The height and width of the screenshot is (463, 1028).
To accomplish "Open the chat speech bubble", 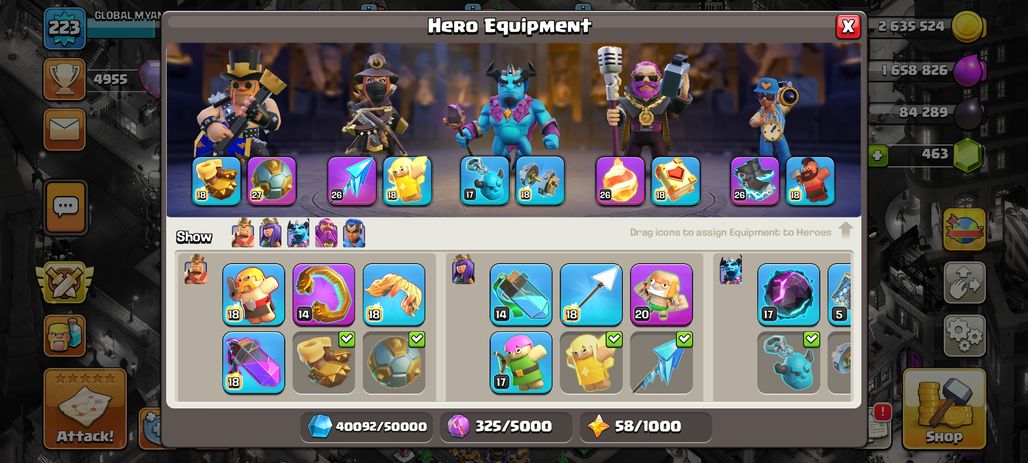I will point(65,208).
